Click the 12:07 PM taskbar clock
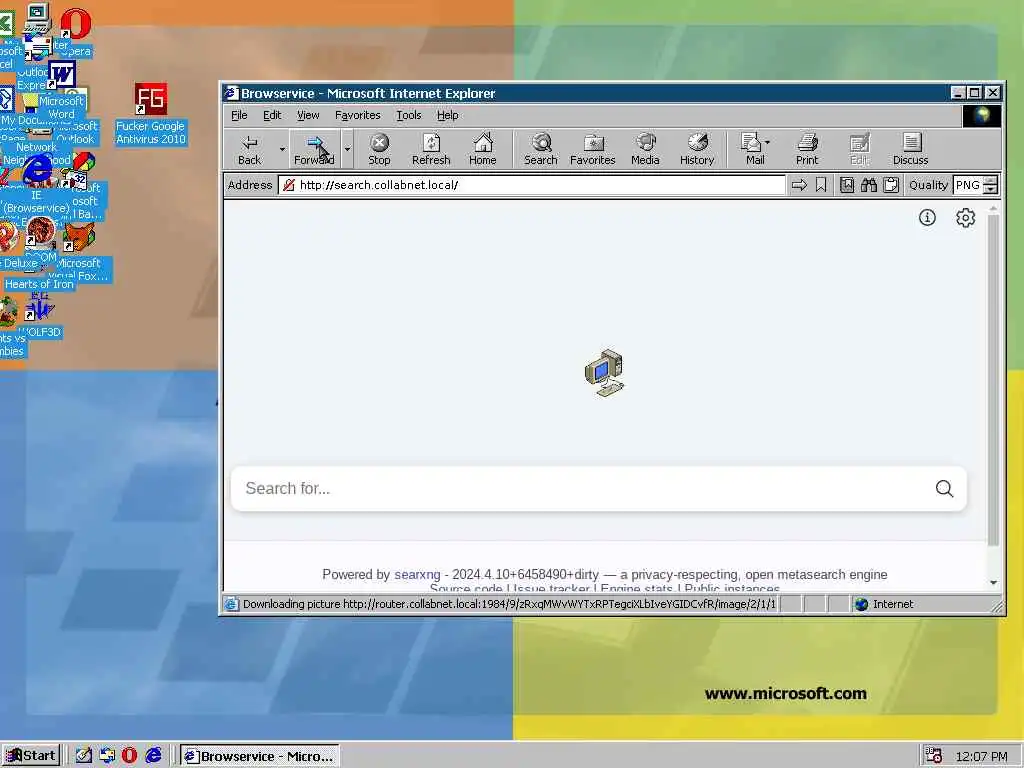 (982, 756)
